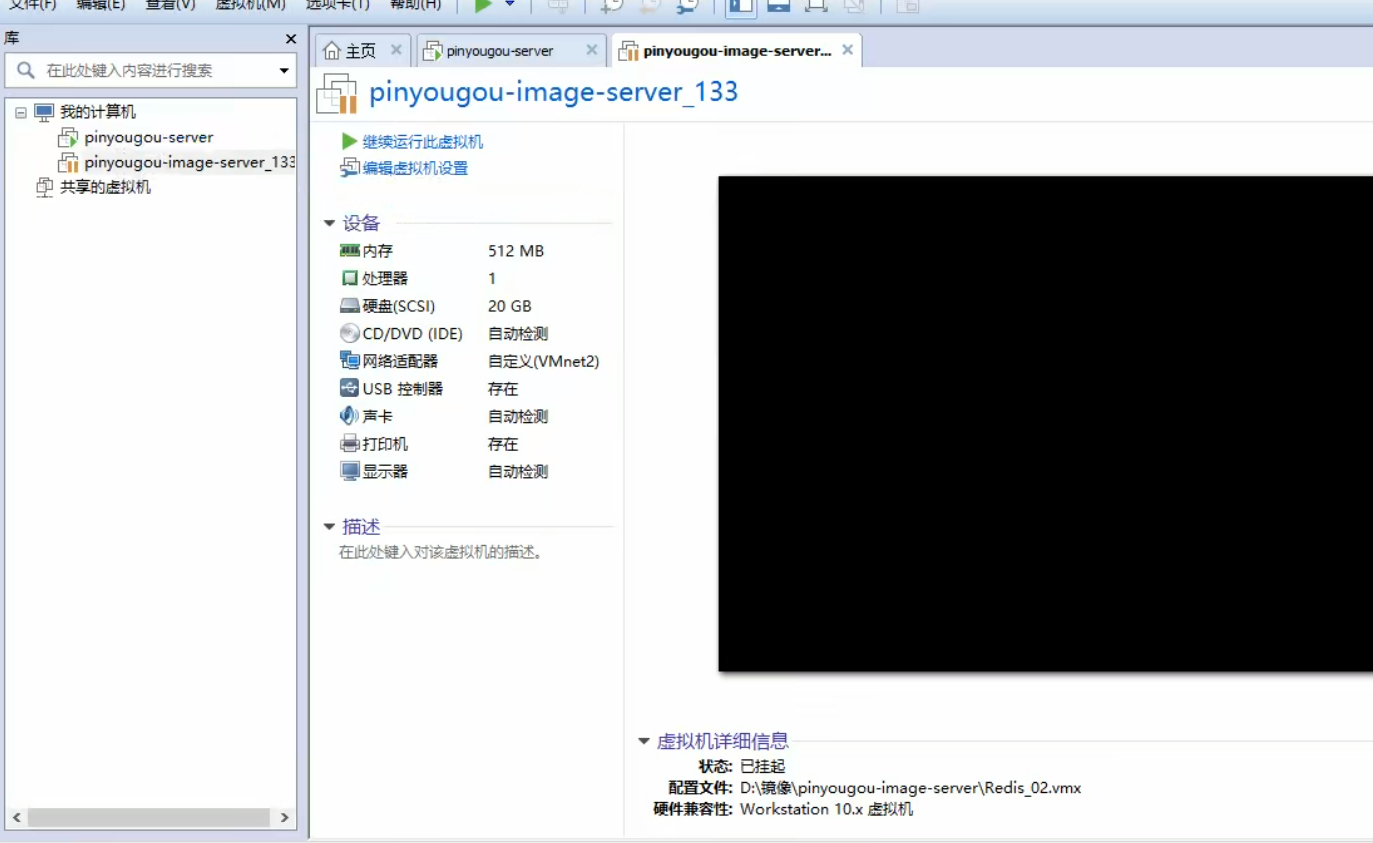Click the green power-on play button in toolbar
The width and height of the screenshot is (1373, 843).
483,5
